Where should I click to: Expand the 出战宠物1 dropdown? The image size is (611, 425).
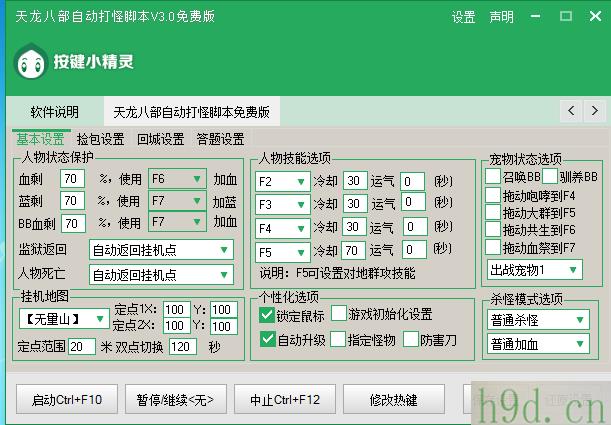pos(535,270)
